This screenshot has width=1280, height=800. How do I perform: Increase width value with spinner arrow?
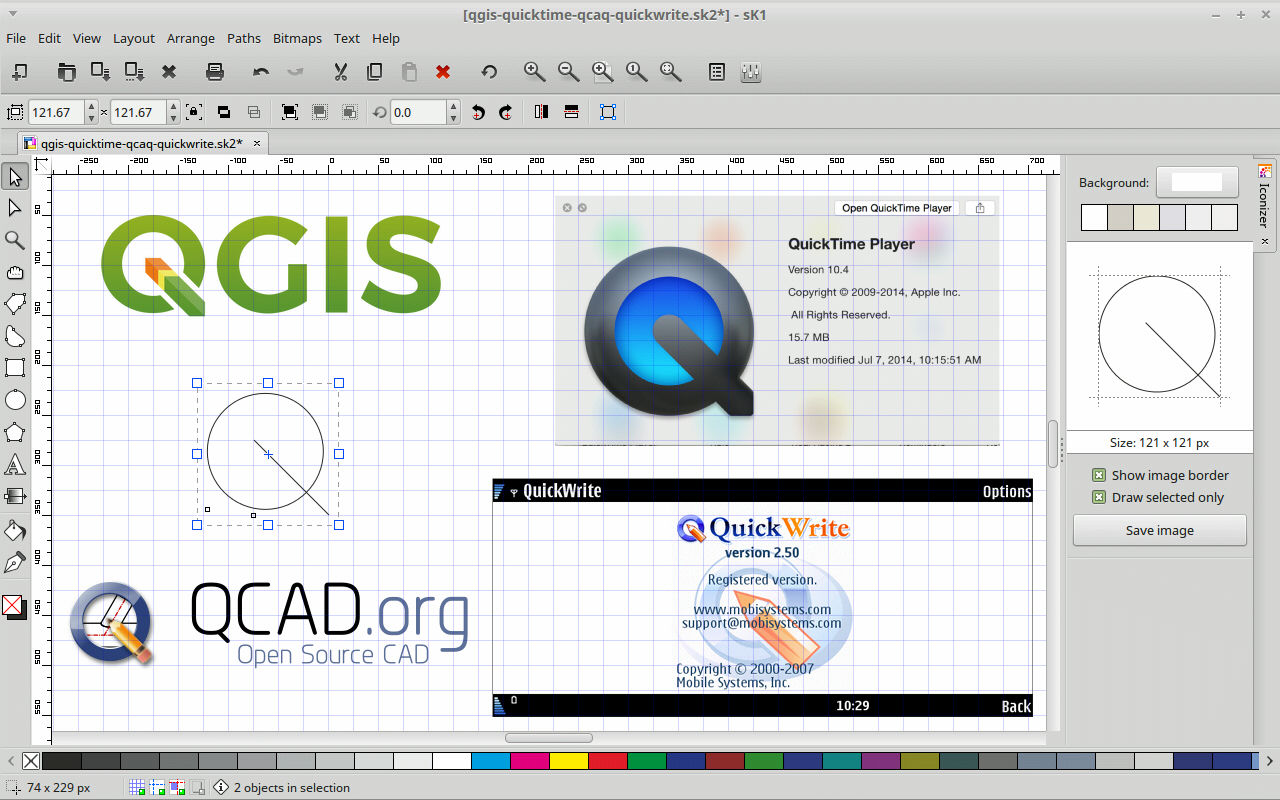tap(91, 107)
